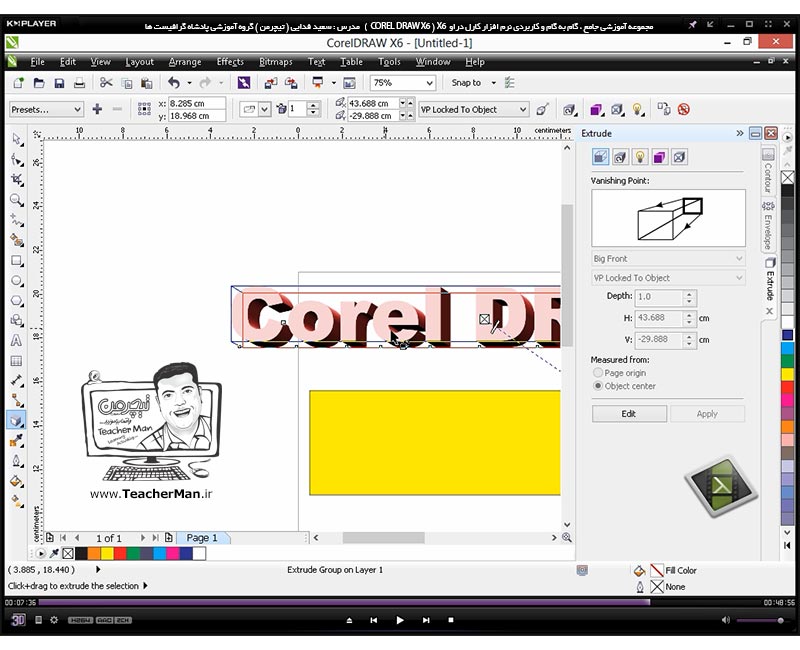The height and width of the screenshot is (650, 800).
Task: Skip to next track in KMPlayer
Action: pos(426,620)
